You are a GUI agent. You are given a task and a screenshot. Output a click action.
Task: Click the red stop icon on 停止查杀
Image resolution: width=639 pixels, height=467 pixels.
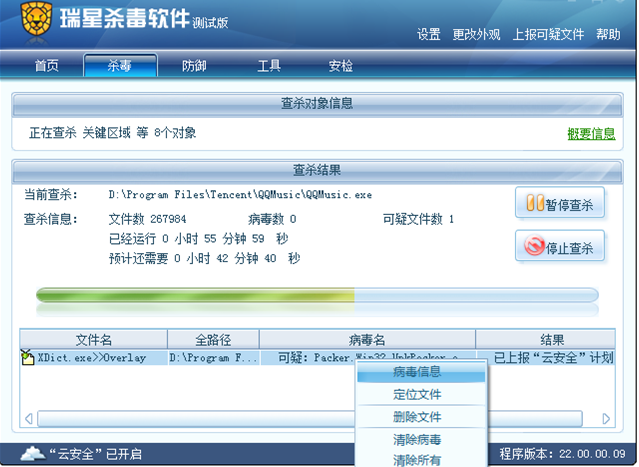pos(534,245)
